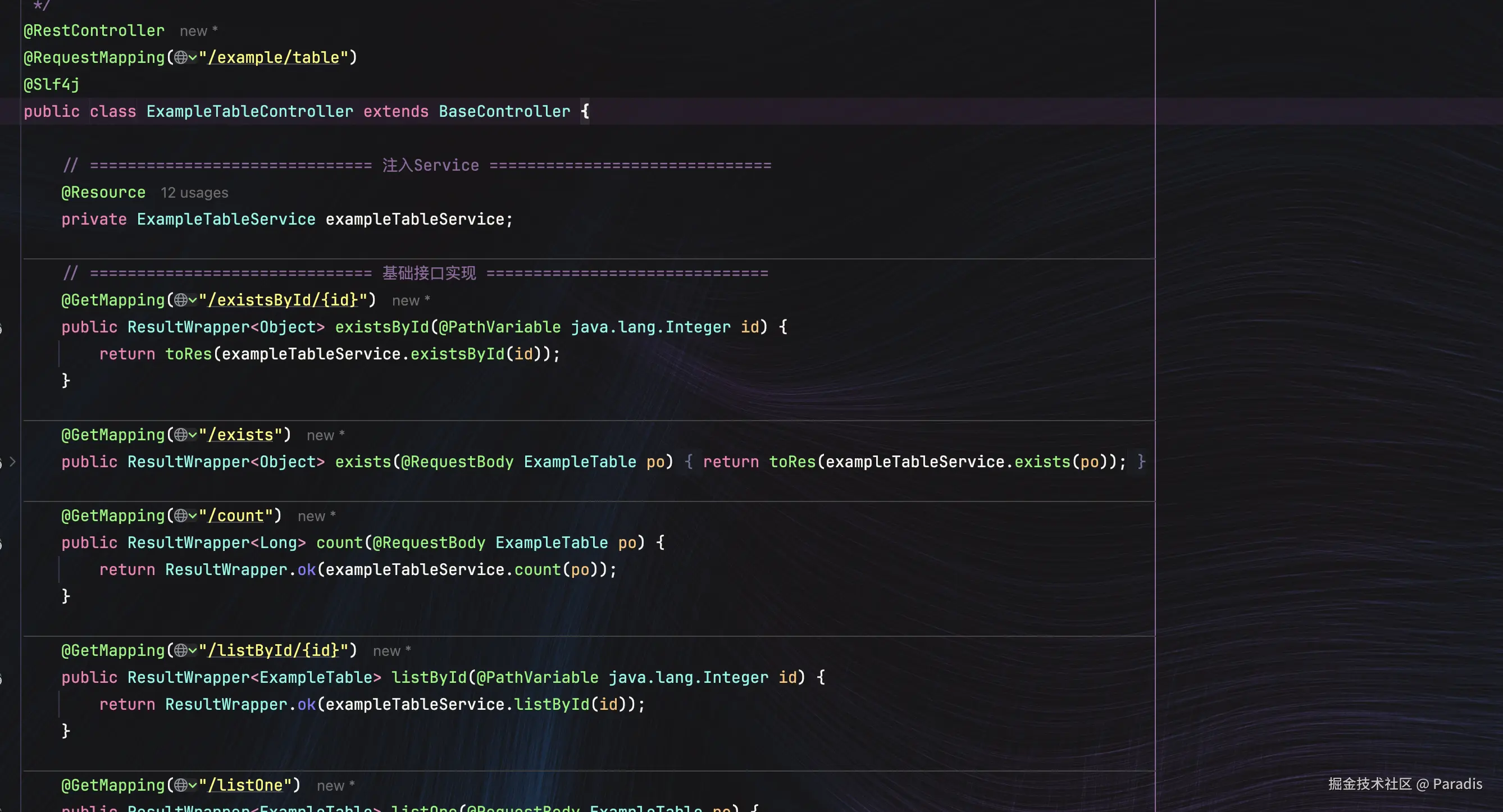Open dropdown chevron before "/exists" URL
Screen dimensions: 1503x812
[193, 435]
